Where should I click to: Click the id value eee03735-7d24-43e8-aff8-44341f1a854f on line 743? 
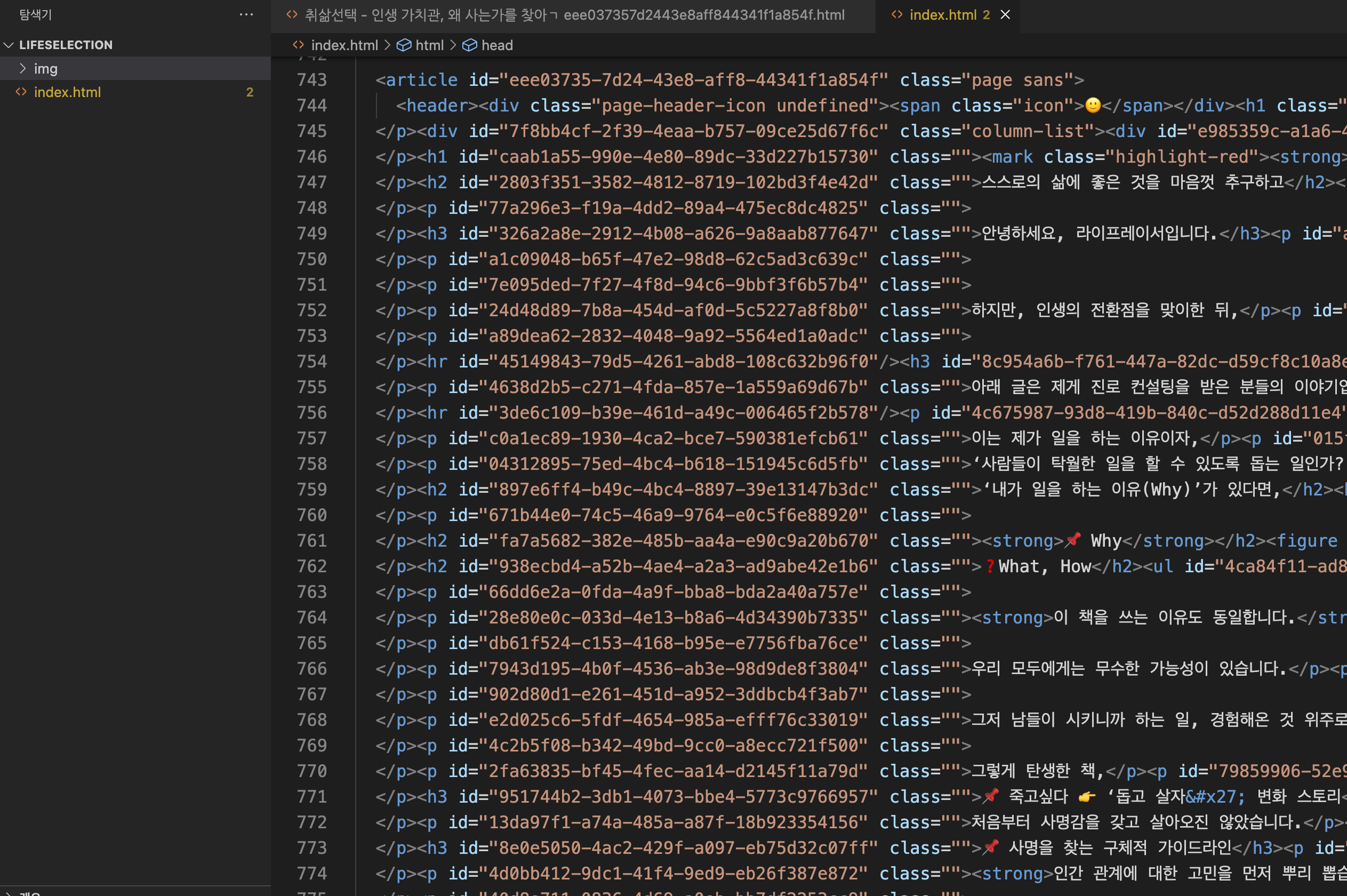tap(693, 80)
